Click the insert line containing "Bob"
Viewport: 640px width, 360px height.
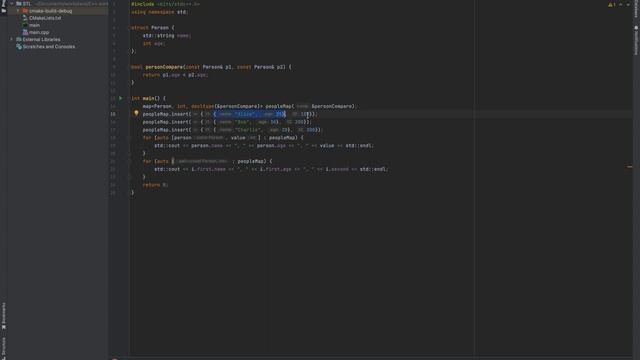227,122
